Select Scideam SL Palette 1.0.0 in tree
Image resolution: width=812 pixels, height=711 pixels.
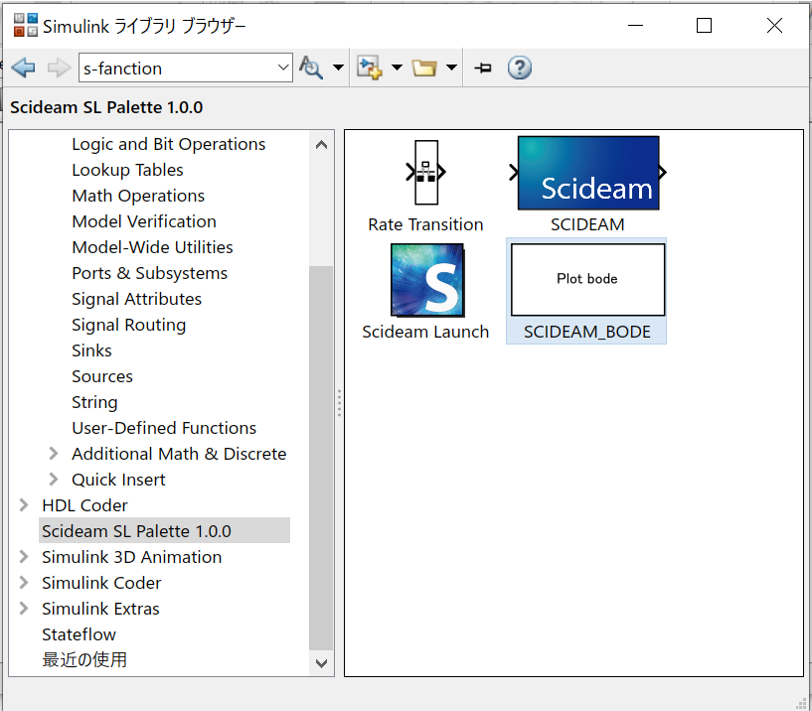(137, 531)
